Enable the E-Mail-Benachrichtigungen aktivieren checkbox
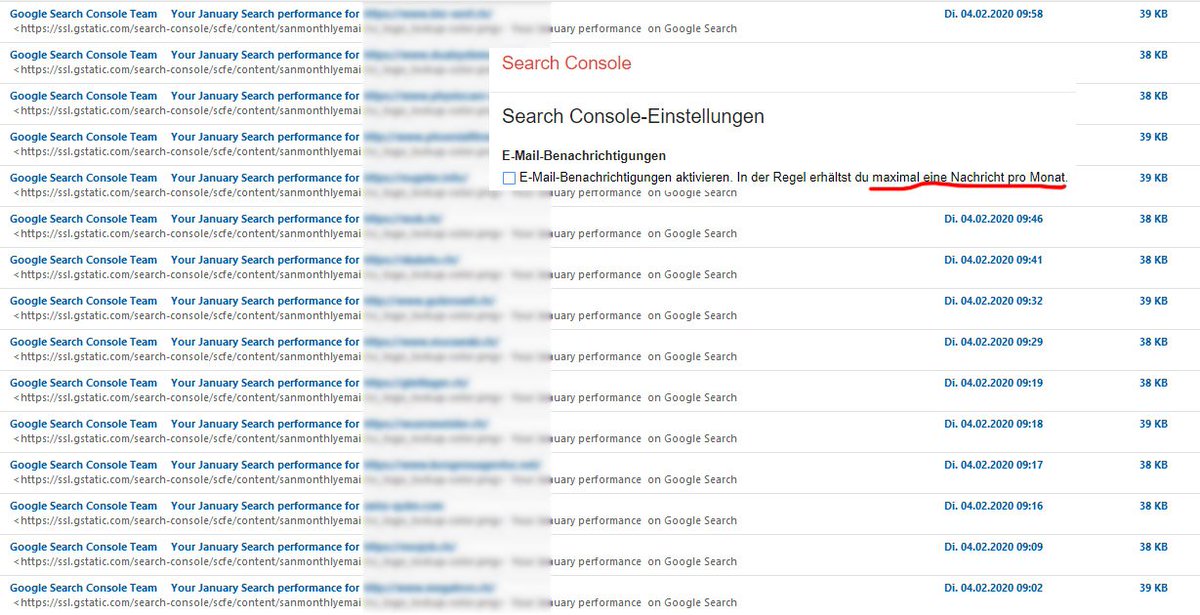The height and width of the screenshot is (615, 1200). (509, 178)
